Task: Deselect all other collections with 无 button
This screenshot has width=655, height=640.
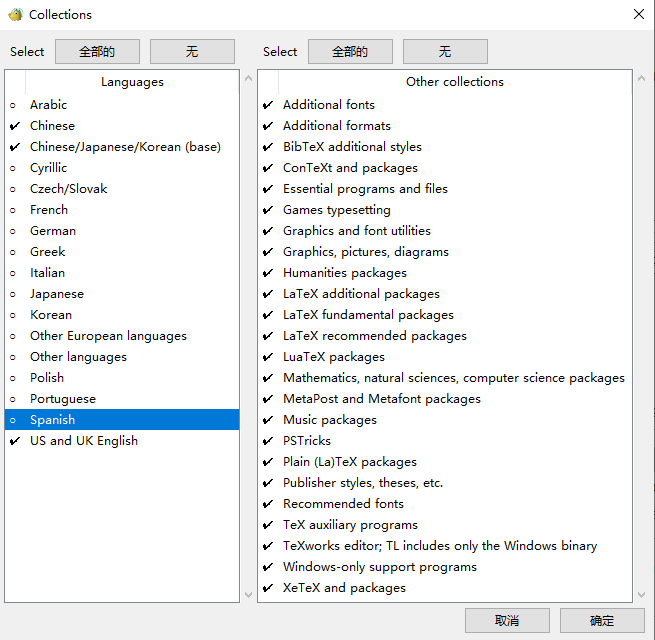Action: tap(445, 52)
